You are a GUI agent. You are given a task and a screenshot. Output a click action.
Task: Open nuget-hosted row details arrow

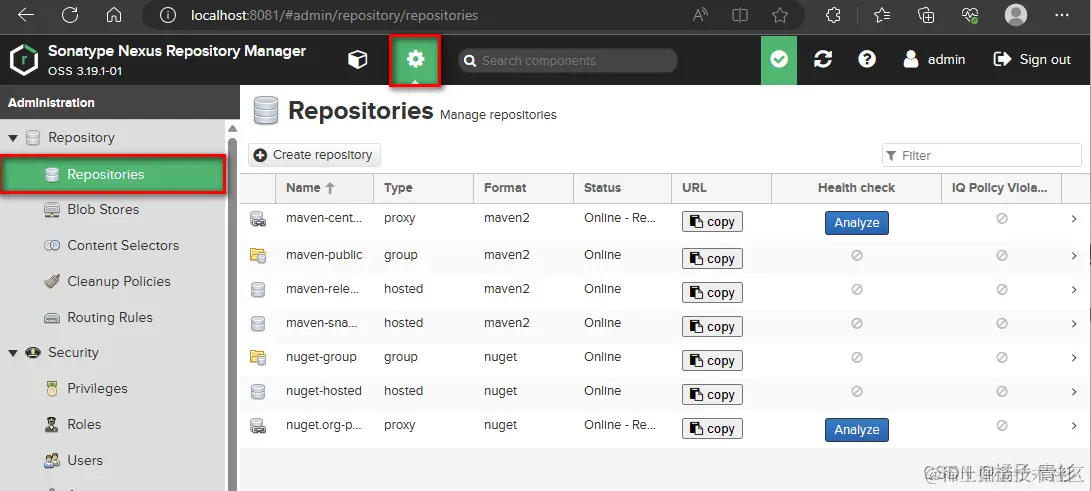point(1074,392)
